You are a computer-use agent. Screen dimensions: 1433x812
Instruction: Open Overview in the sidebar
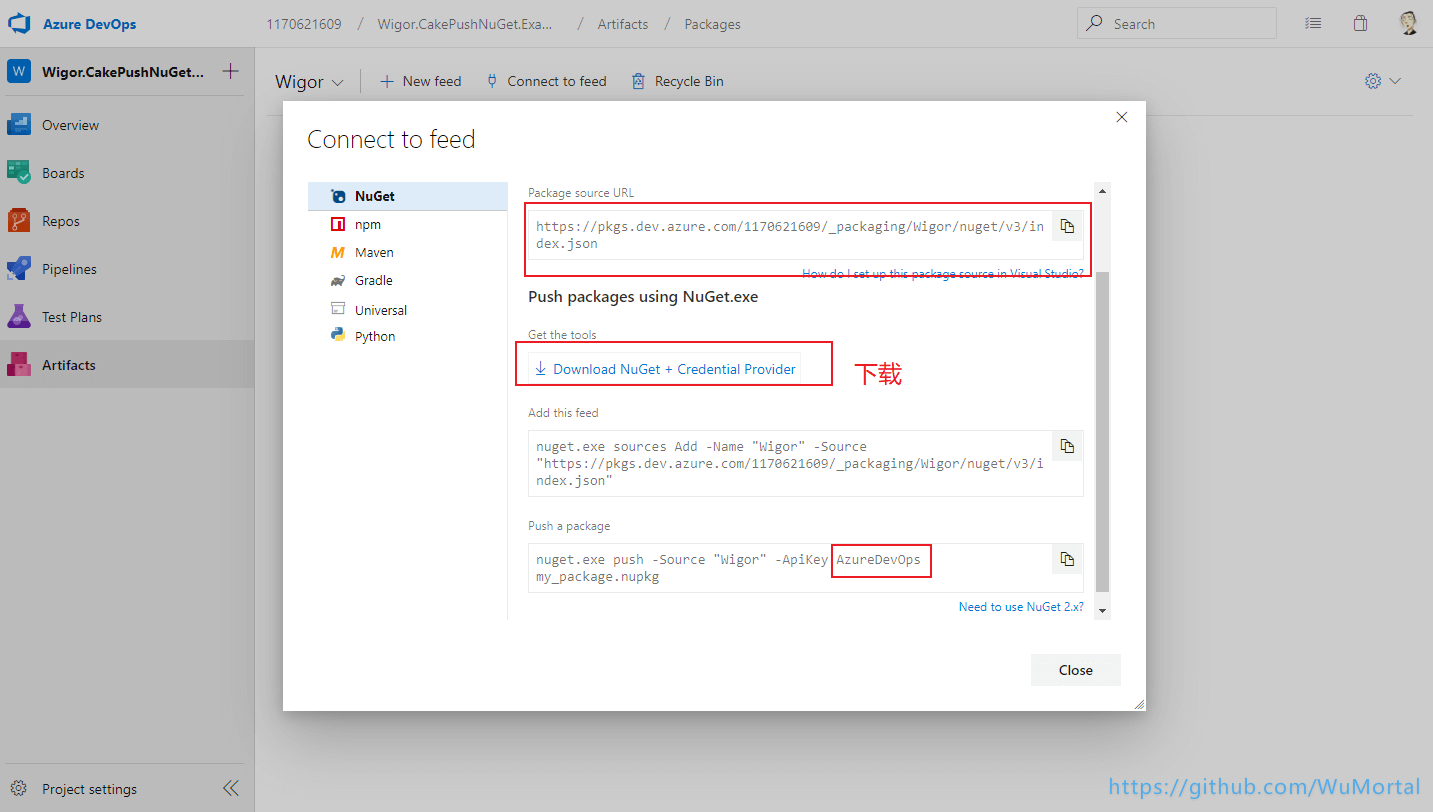coord(127,125)
